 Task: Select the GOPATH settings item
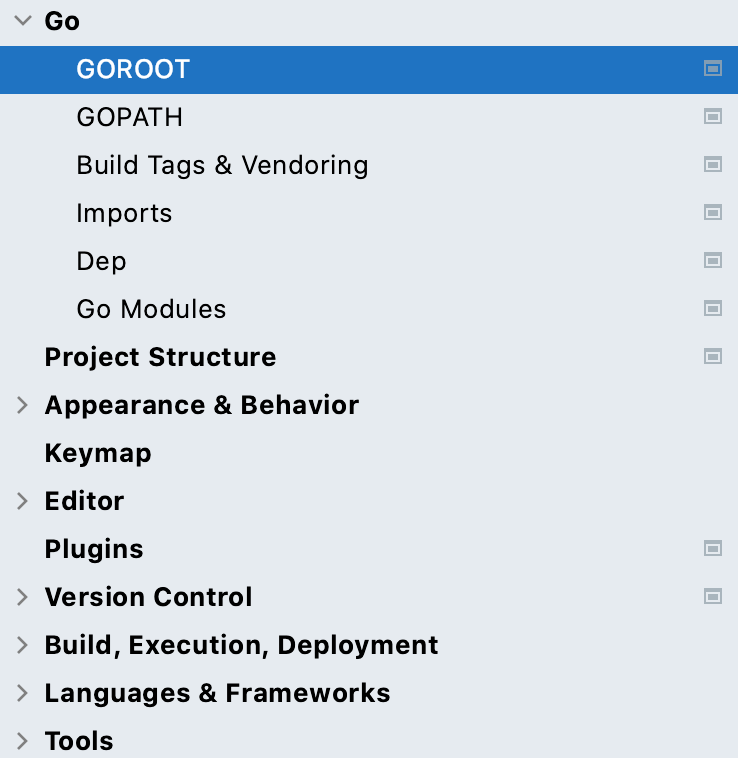[x=129, y=117]
